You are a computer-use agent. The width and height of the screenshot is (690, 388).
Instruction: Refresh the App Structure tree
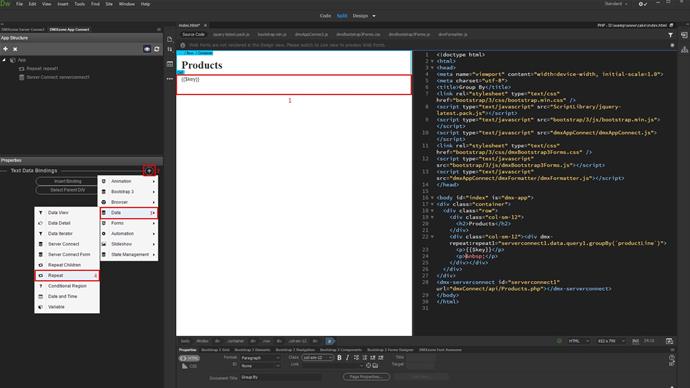pyautogui.click(x=157, y=49)
